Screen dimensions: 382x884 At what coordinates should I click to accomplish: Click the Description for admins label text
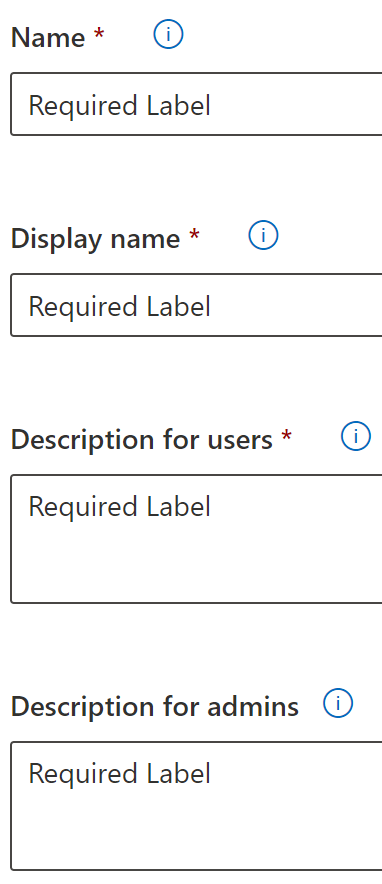point(154,707)
